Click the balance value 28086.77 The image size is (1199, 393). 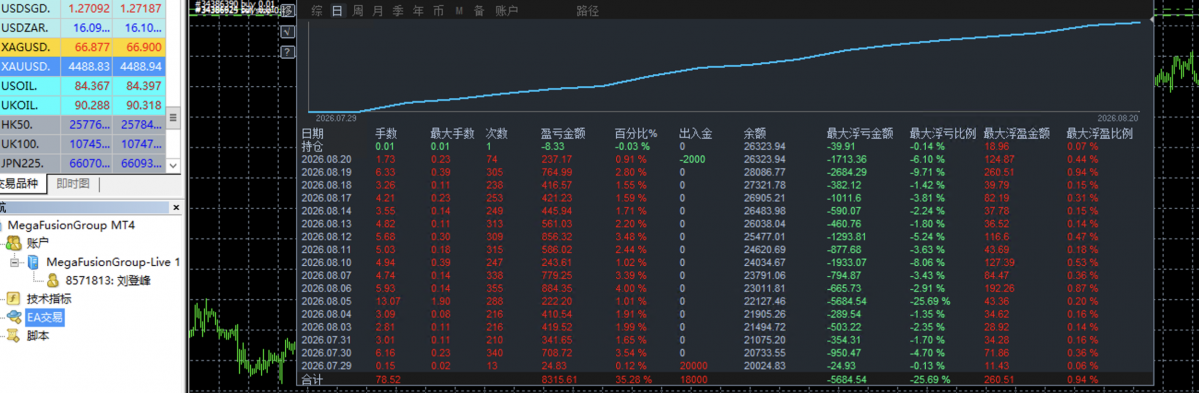[x=764, y=172]
